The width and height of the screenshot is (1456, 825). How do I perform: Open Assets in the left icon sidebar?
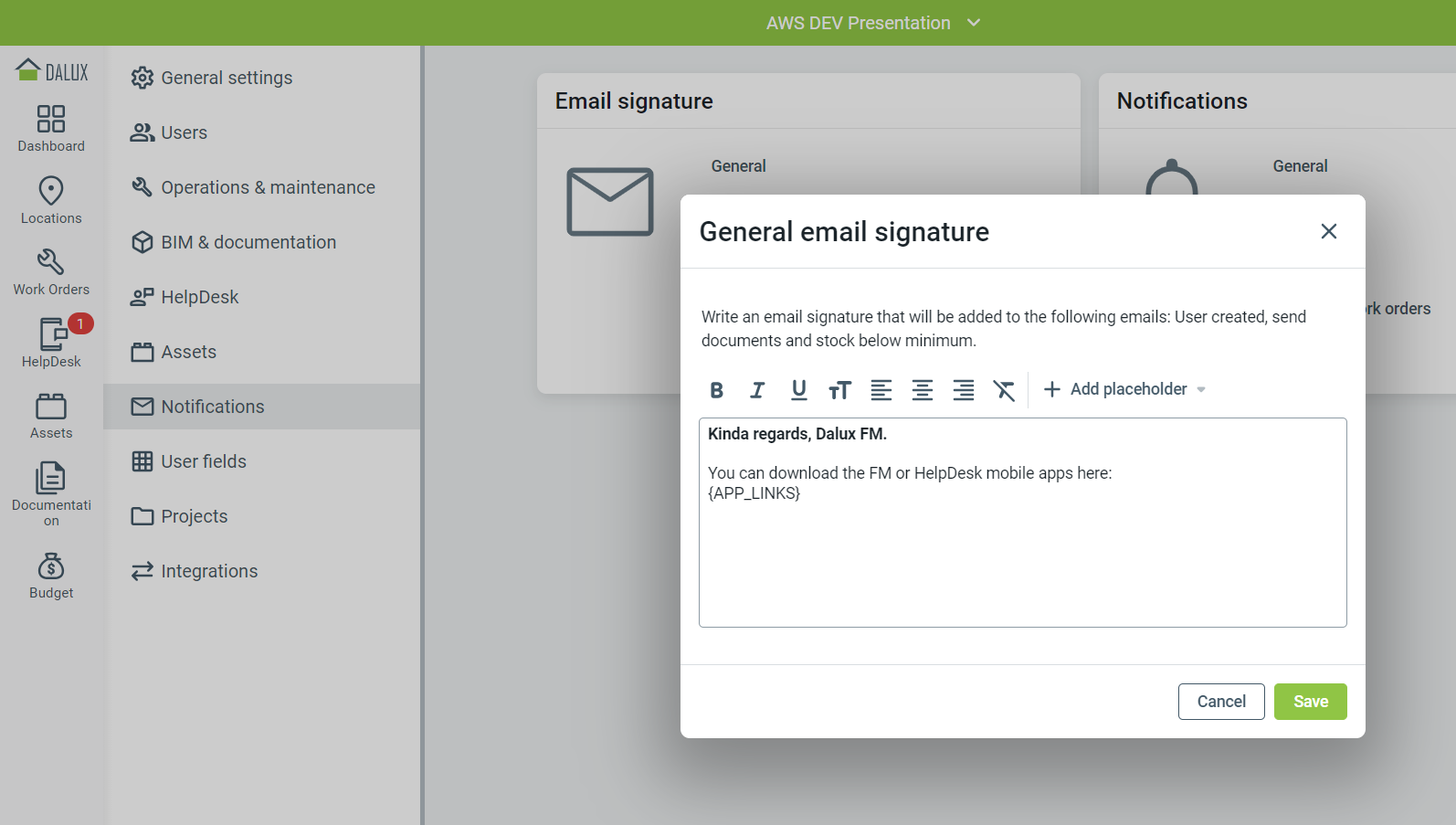[x=51, y=416]
